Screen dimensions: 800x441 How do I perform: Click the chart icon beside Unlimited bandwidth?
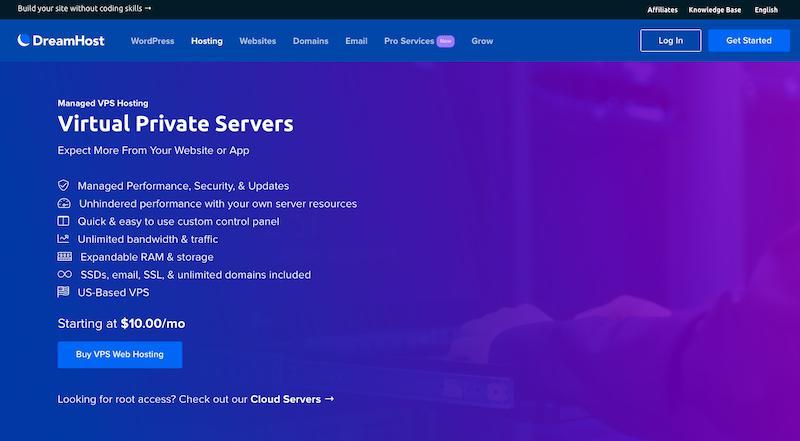point(63,238)
